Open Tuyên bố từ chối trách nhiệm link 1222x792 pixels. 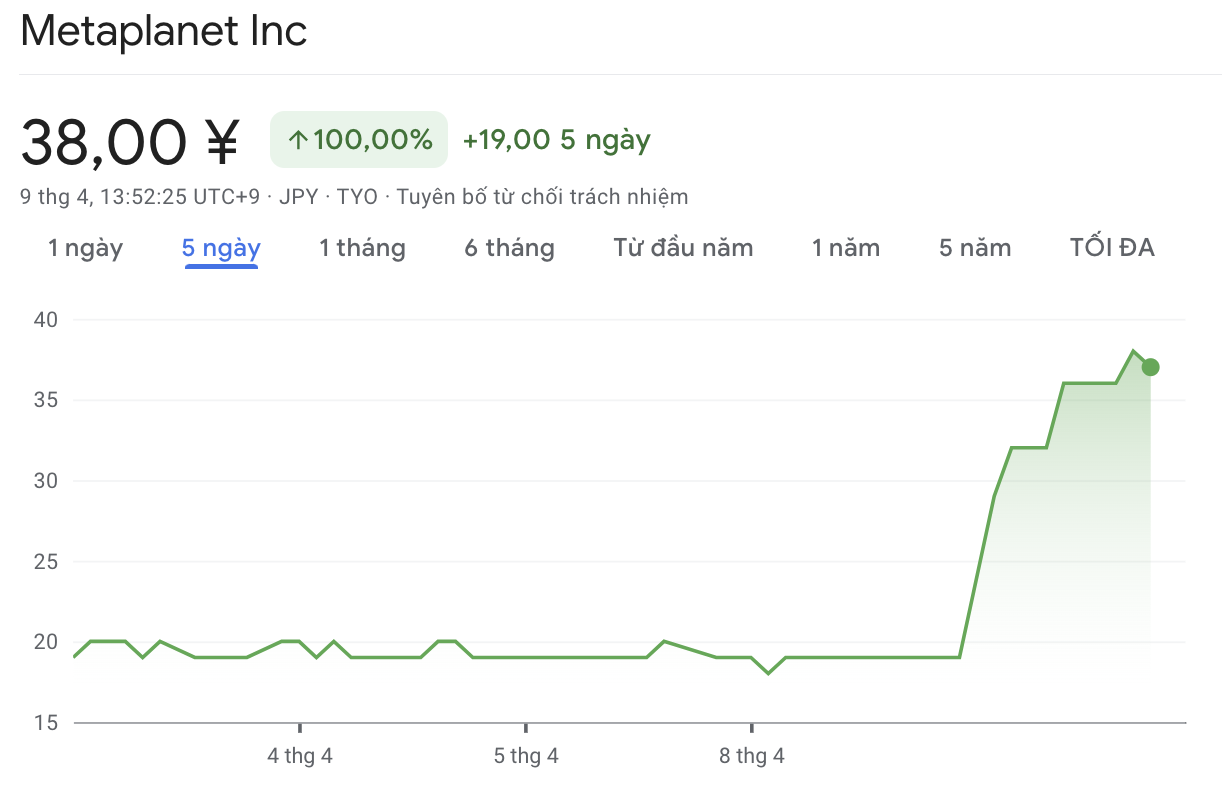click(542, 197)
